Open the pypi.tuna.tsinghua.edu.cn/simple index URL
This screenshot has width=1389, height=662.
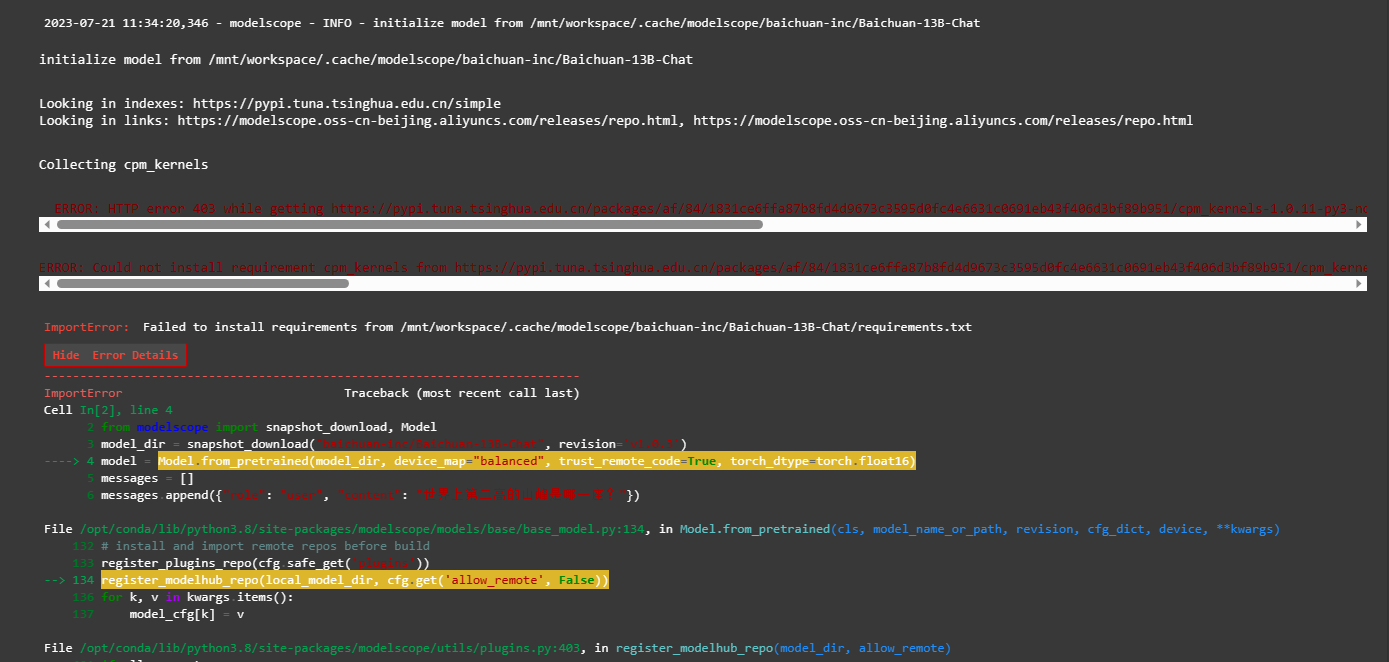pos(347,104)
